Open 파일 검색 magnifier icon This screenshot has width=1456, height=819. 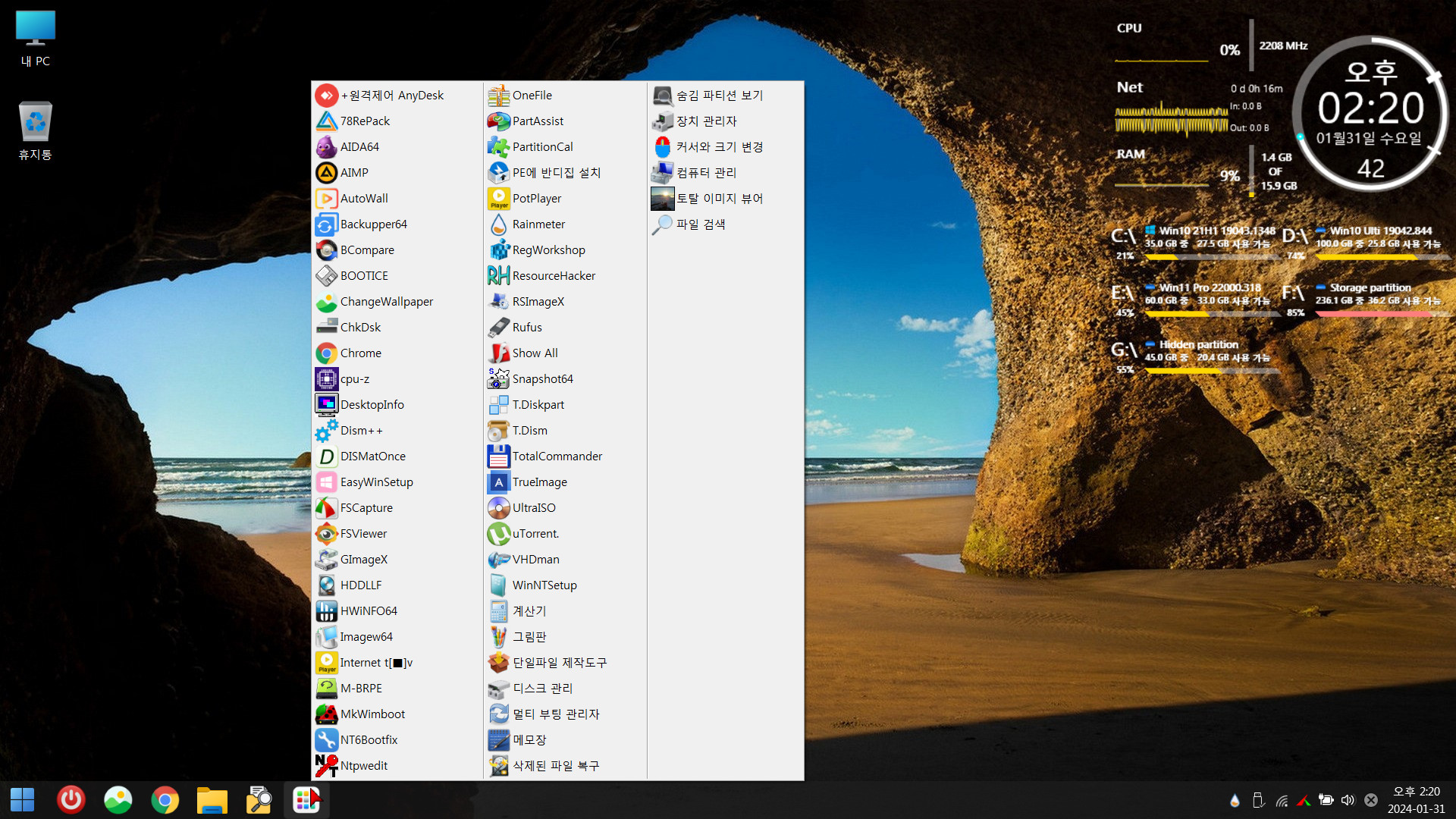662,224
